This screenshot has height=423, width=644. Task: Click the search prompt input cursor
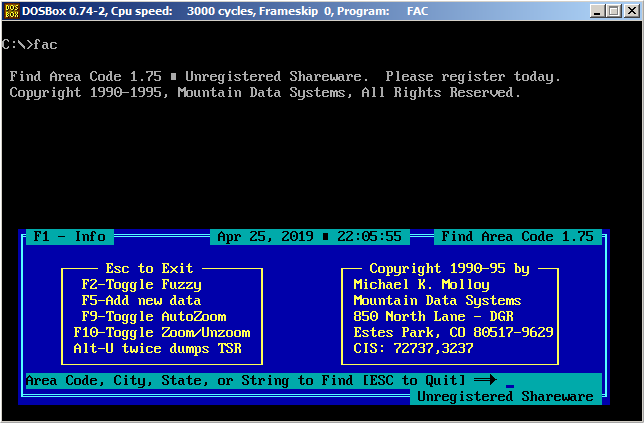point(510,384)
